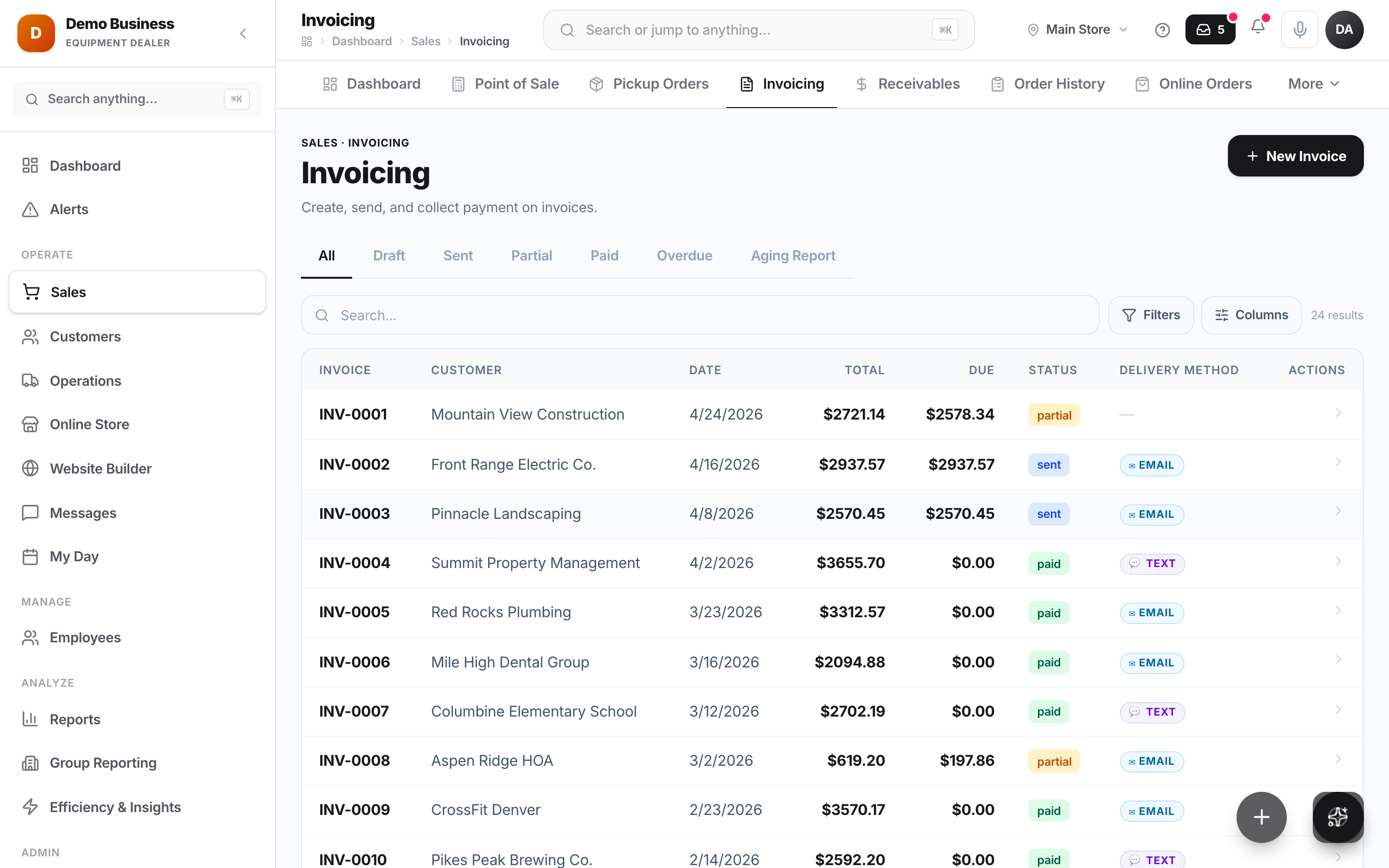Open row chevron for INV-0005
1389x868 pixels.
(1338, 610)
